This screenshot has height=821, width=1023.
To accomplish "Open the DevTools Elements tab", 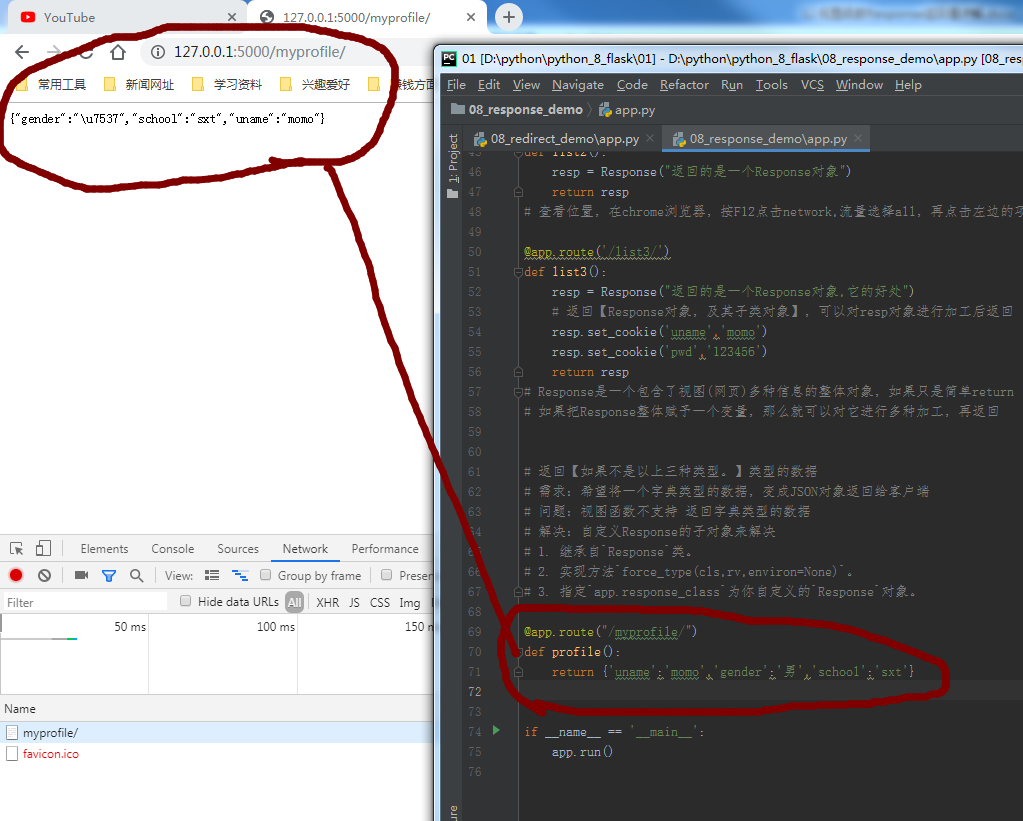I will (104, 549).
